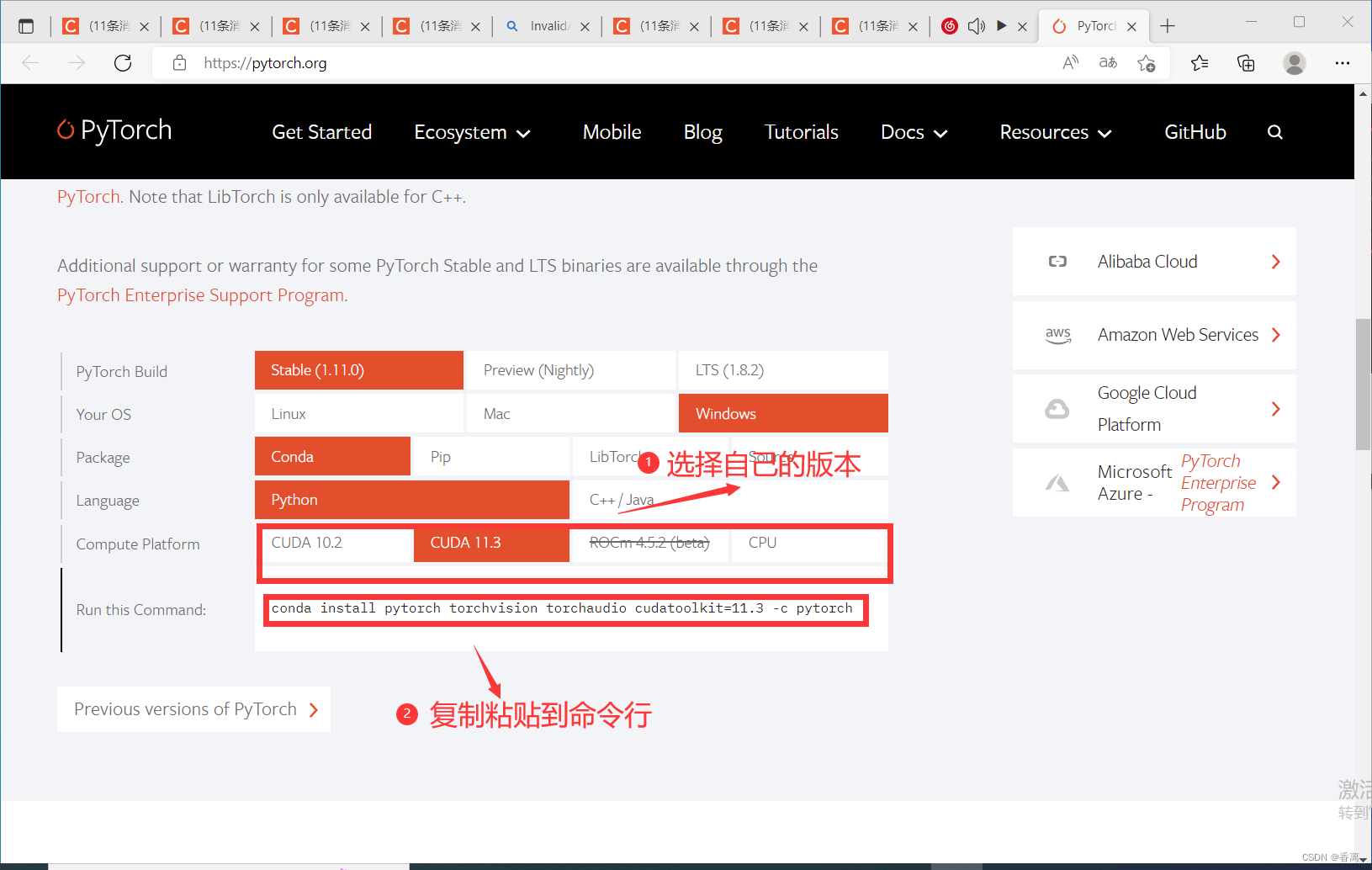Click the play icon on media tab
1372x870 pixels.
point(1002,26)
